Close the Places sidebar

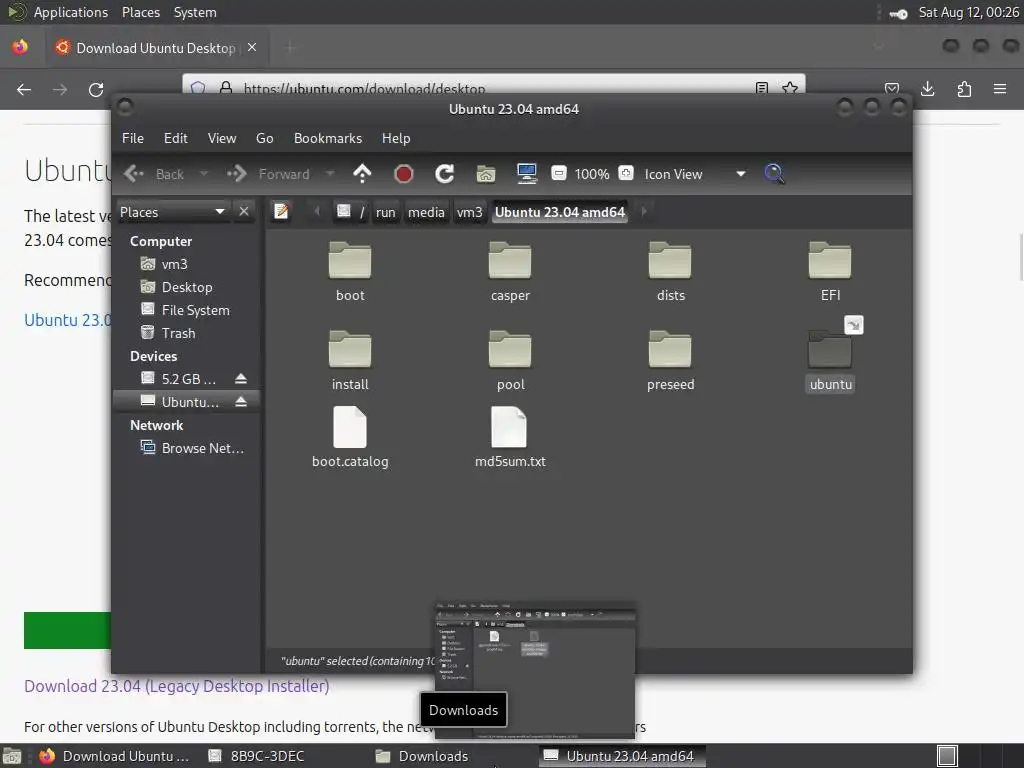click(244, 212)
